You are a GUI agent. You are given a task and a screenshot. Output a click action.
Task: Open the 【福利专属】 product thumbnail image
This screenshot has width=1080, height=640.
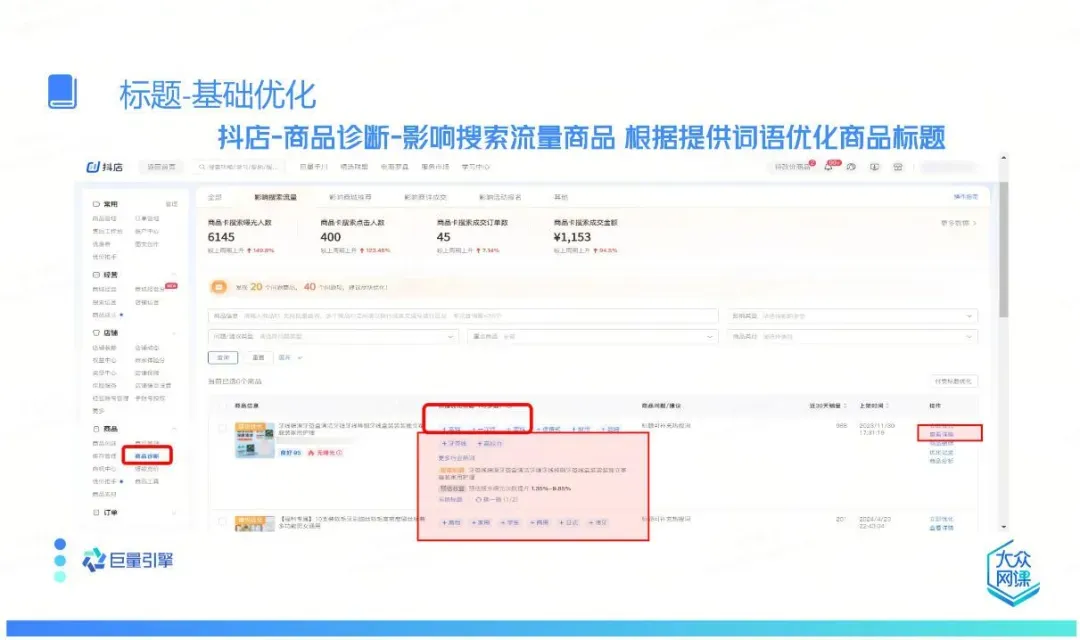(x=254, y=523)
